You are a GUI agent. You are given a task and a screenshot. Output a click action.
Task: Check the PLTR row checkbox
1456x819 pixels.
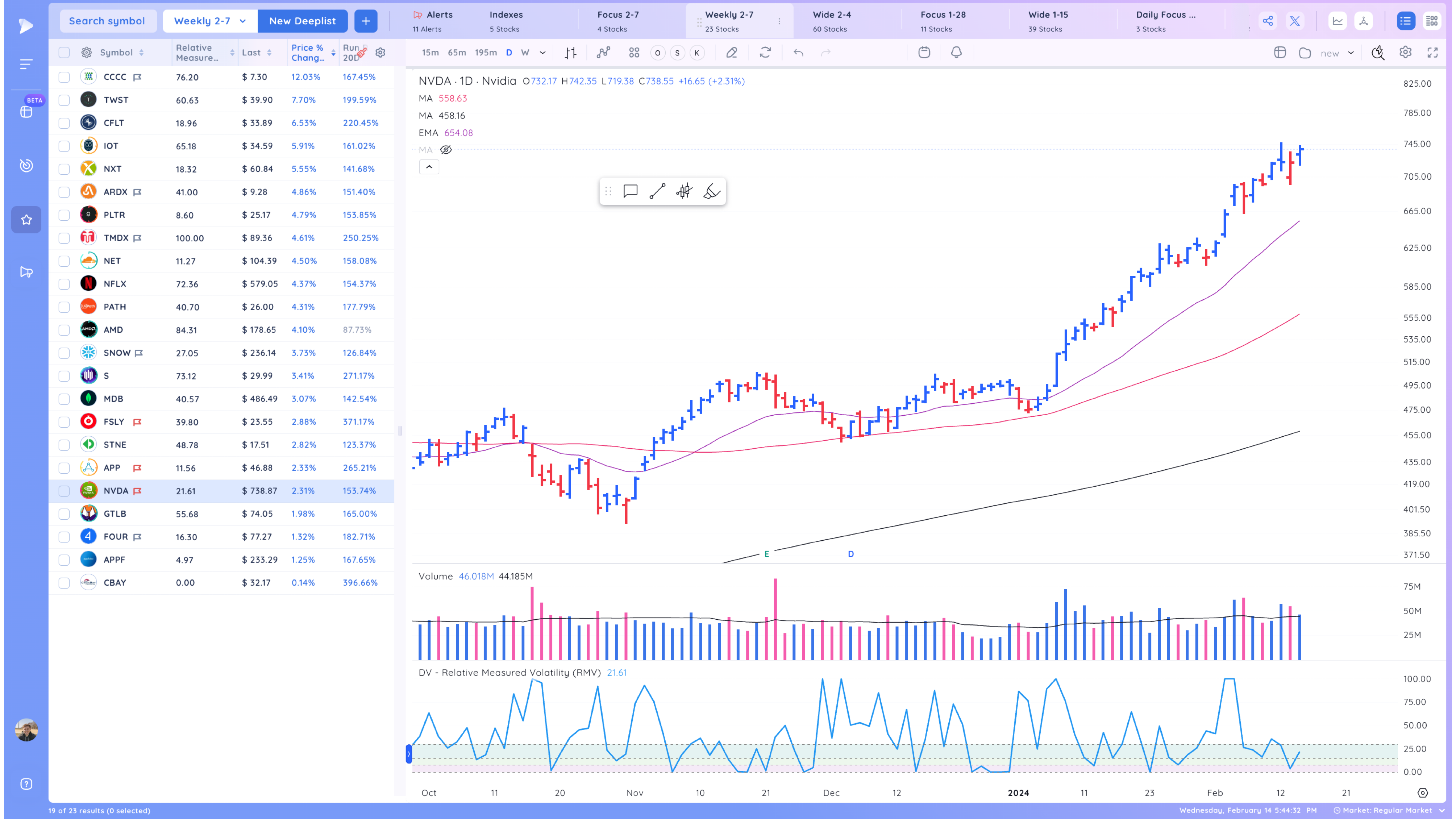(64, 215)
